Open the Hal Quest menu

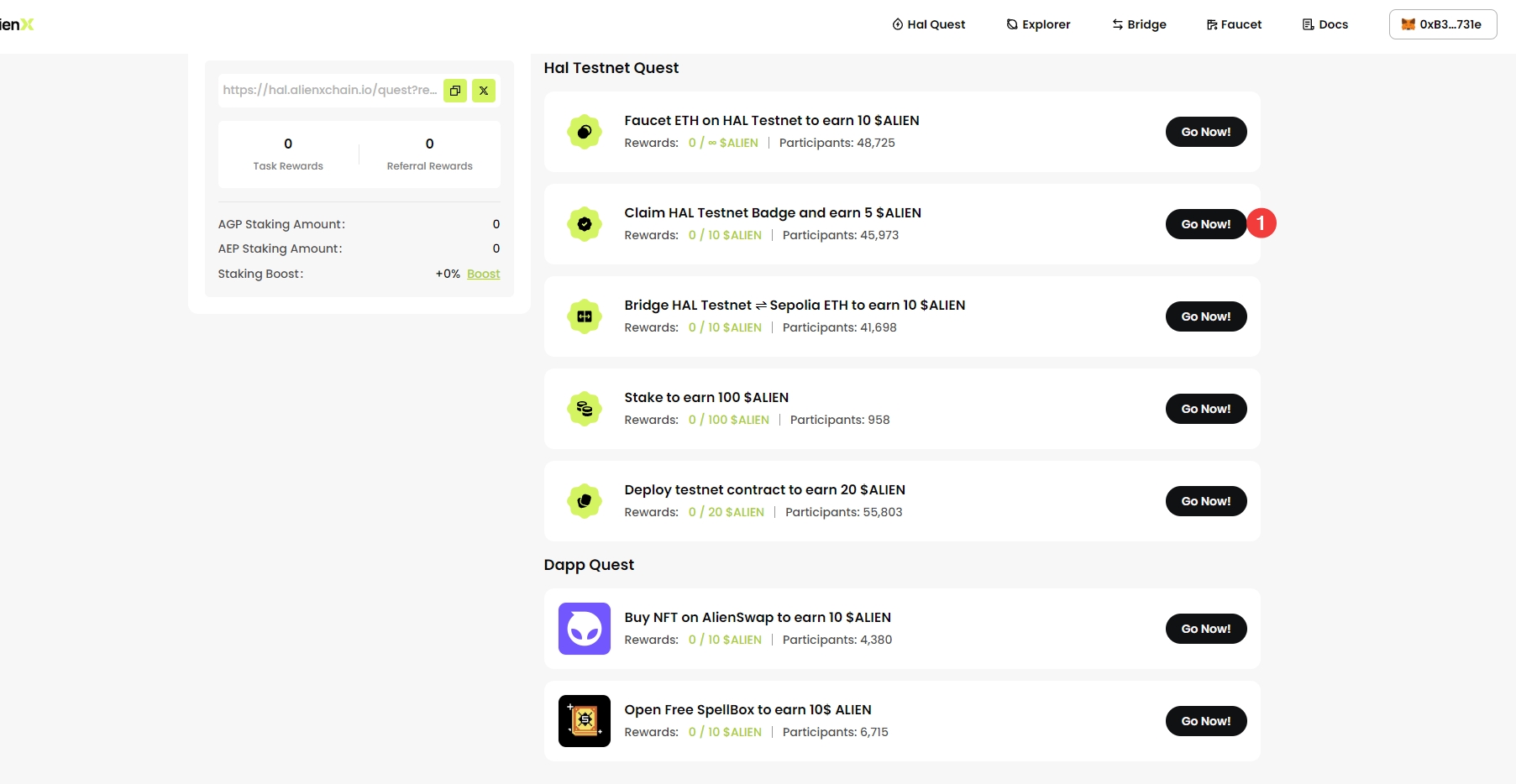tap(929, 24)
